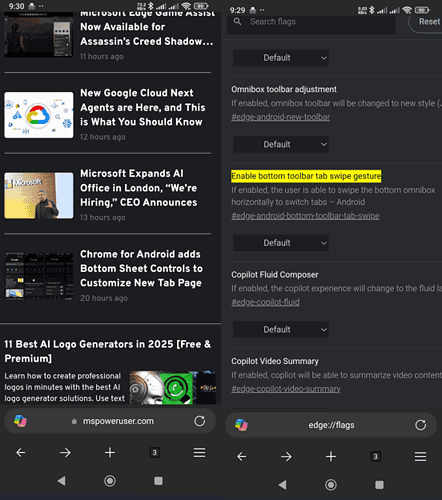
Task: Tap Android recents button on right phone
Action: [379, 485]
